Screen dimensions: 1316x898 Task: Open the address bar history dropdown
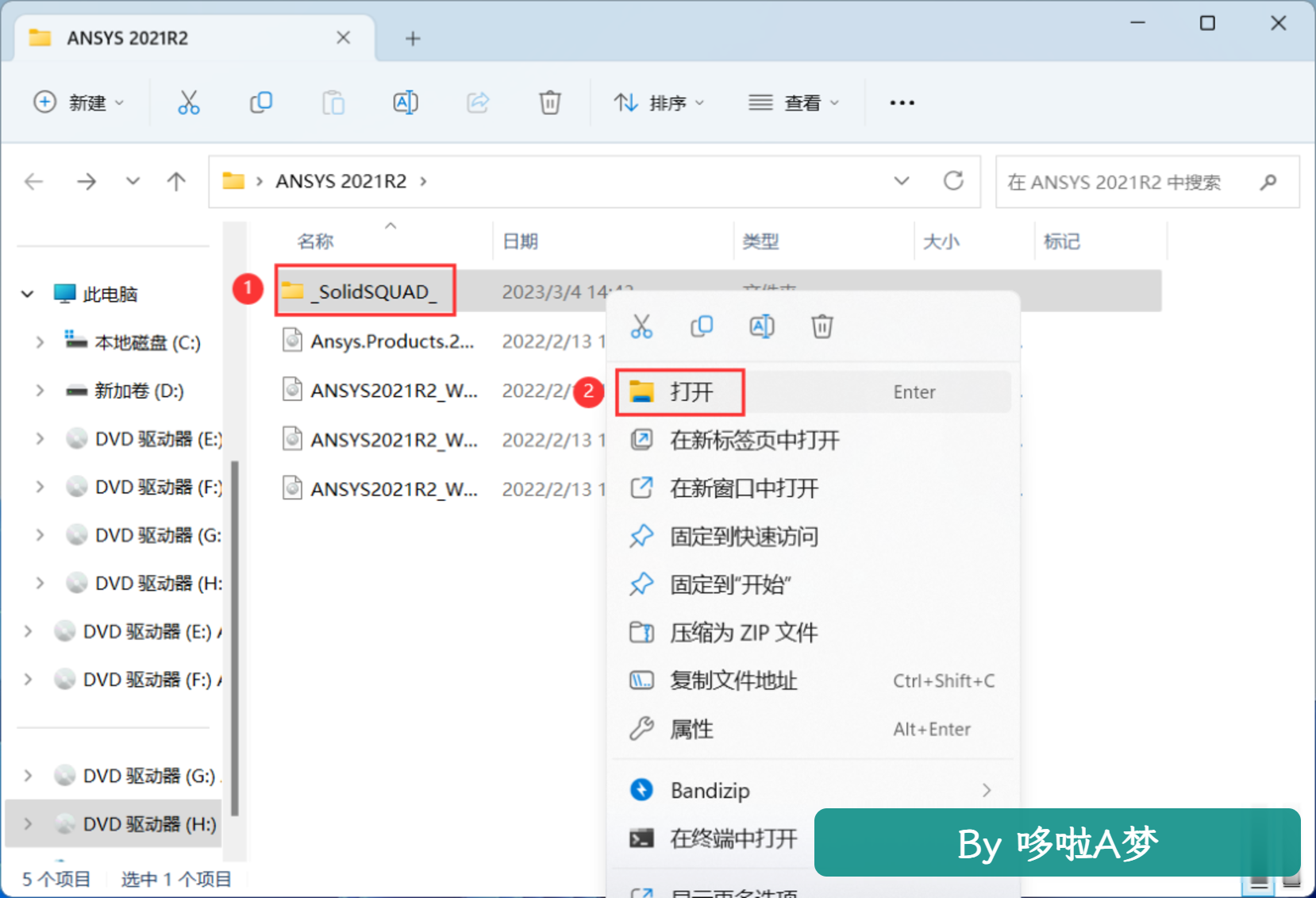point(902,181)
